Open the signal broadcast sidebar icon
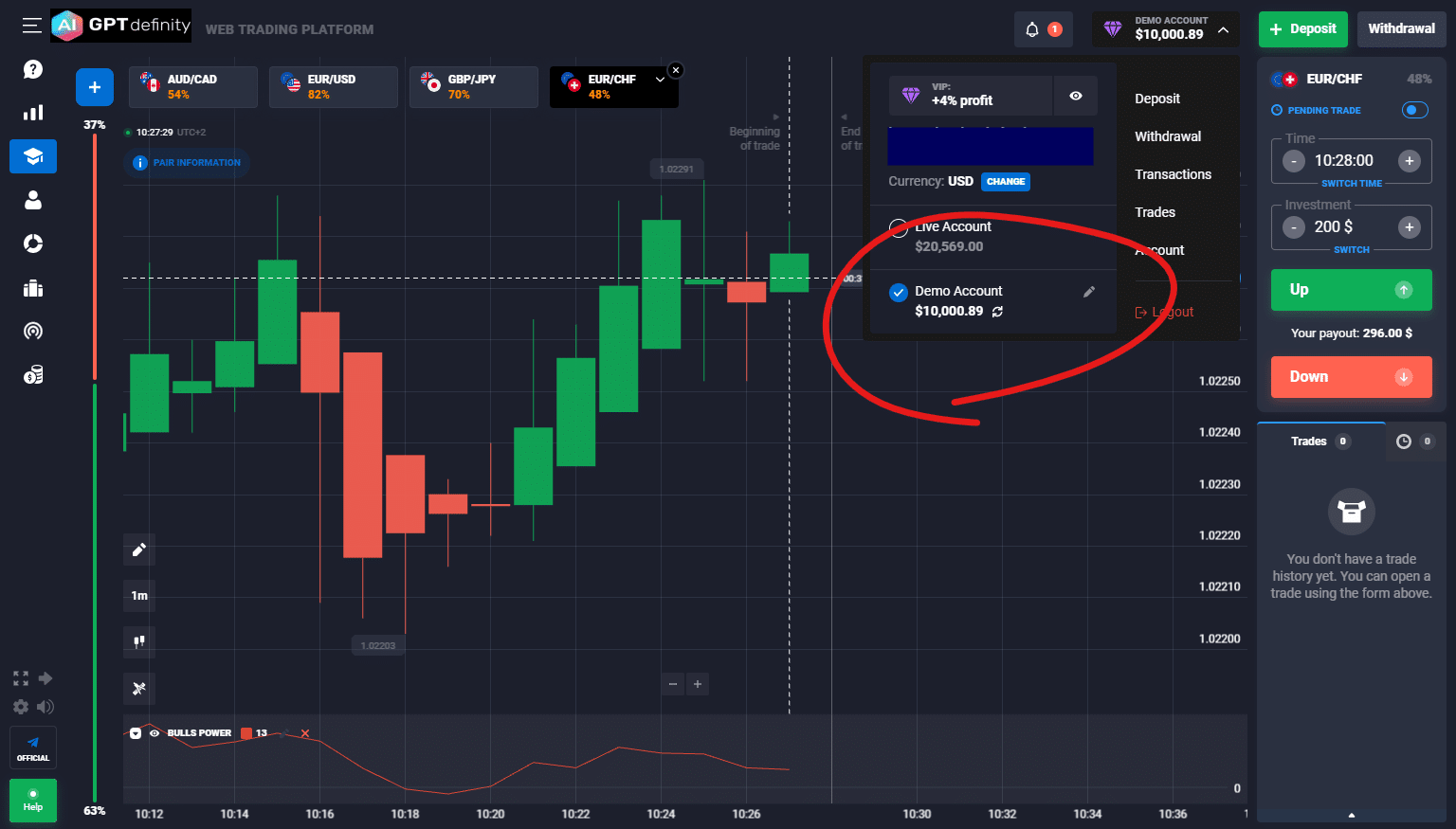 coord(33,331)
